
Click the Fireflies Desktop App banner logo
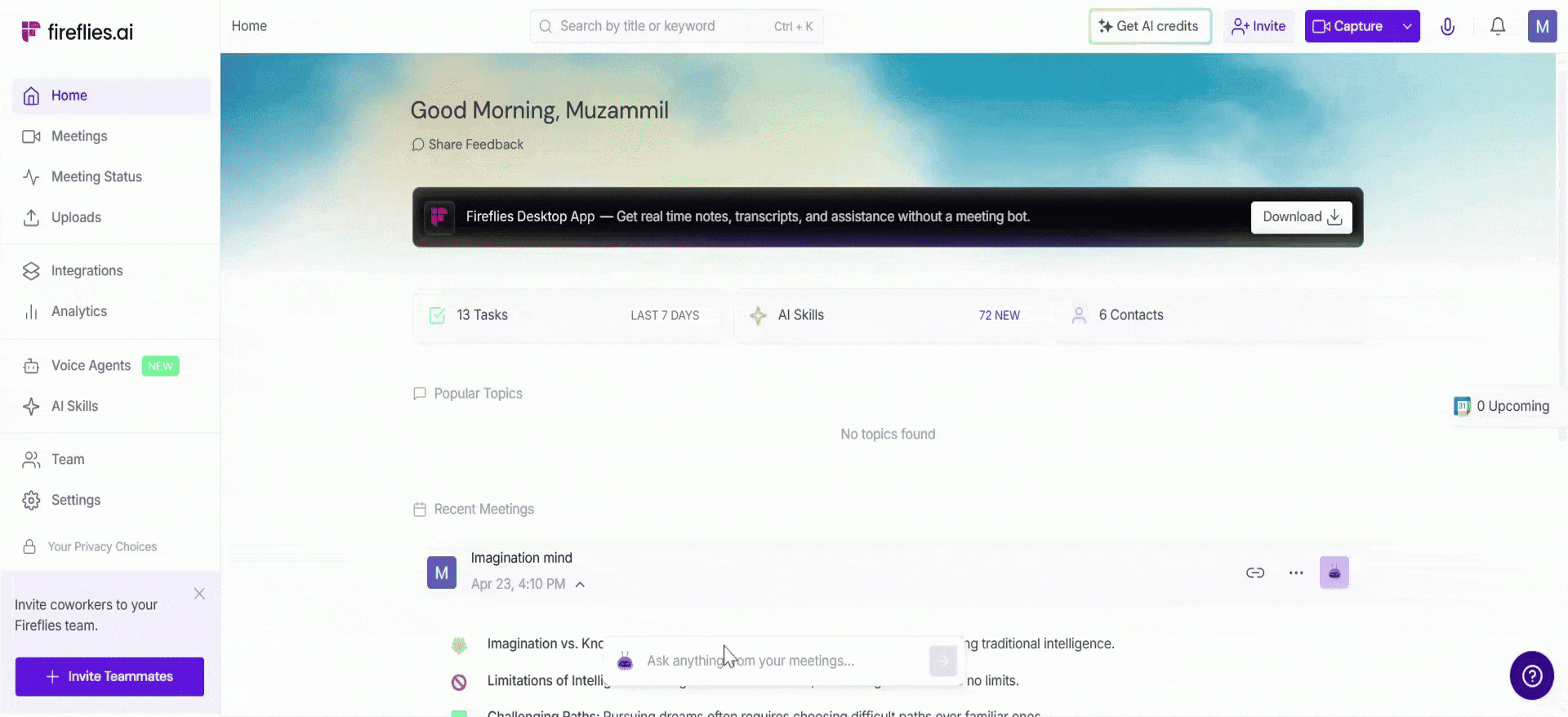439,216
